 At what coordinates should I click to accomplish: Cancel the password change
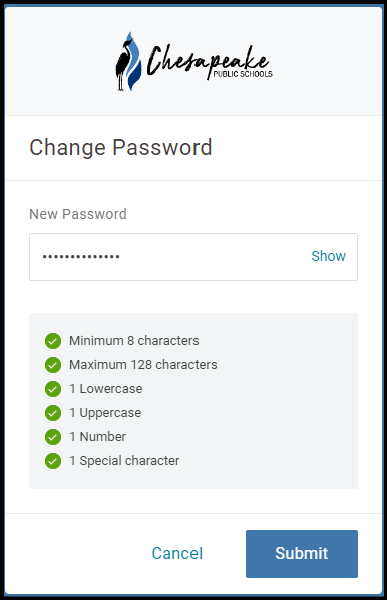pyautogui.click(x=177, y=553)
